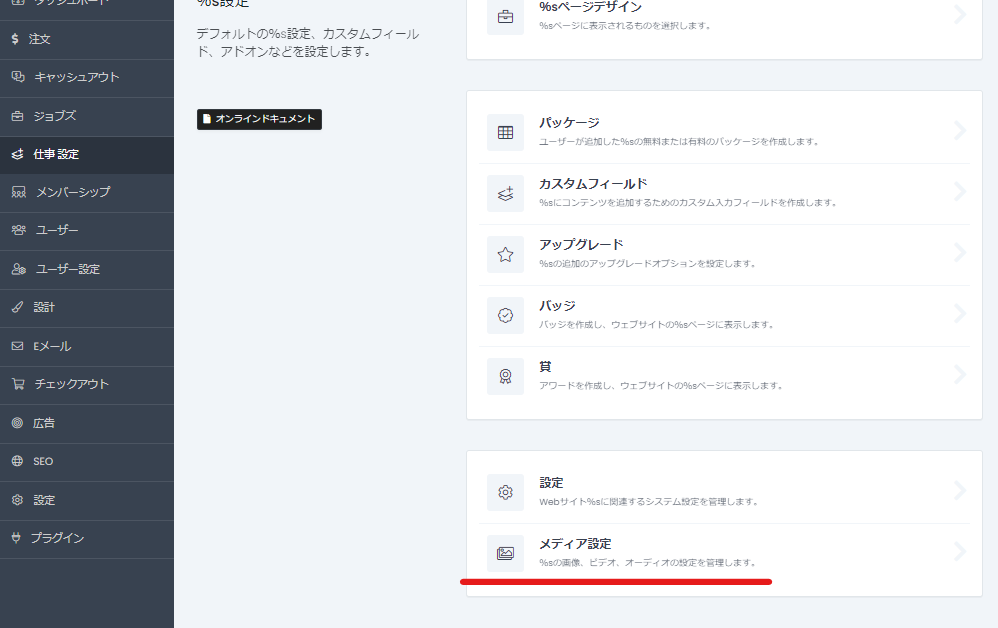Expand the パッケージ row chevron
998x628 pixels.
[959, 131]
